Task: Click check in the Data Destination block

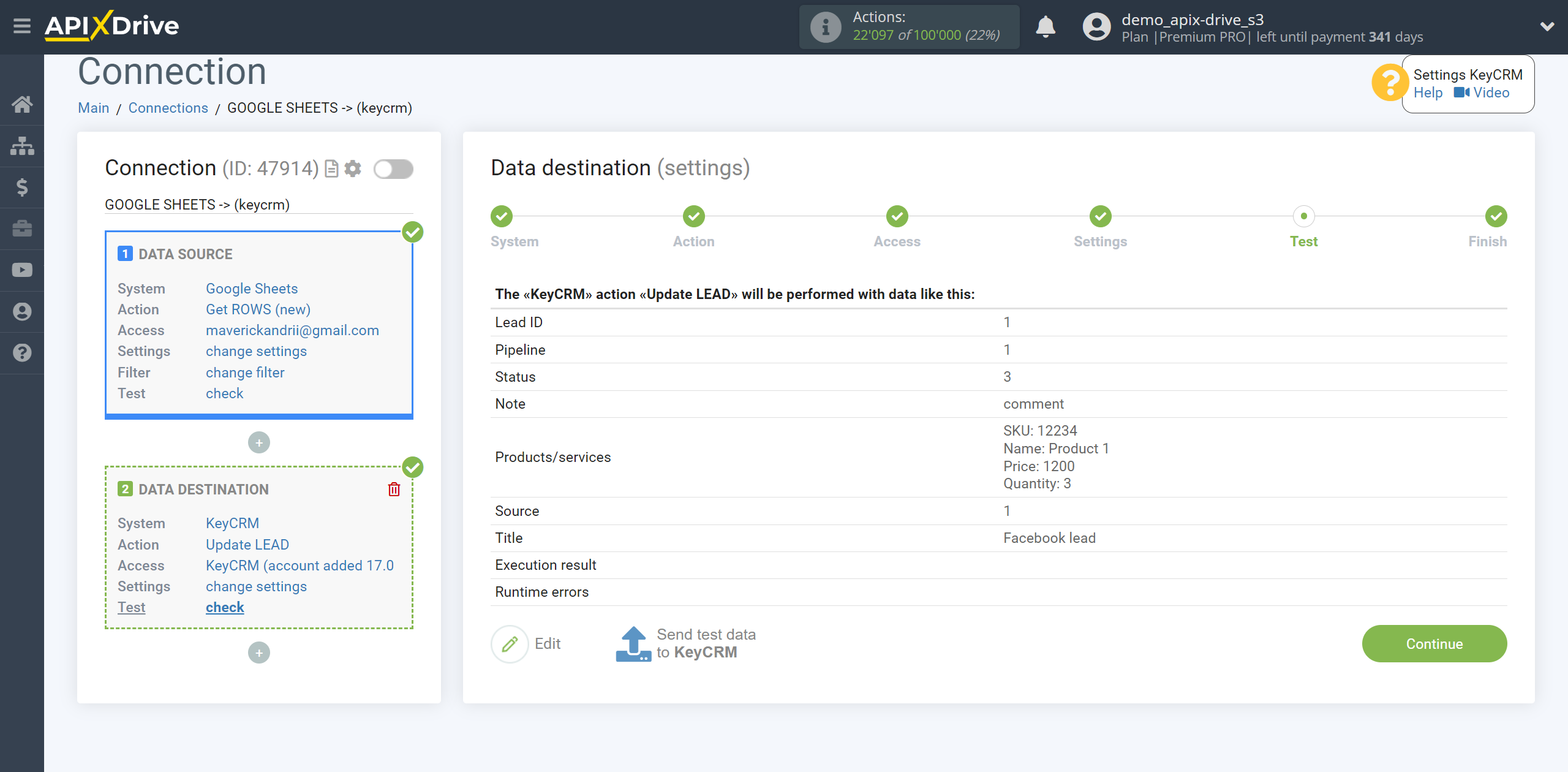Action: pos(225,607)
